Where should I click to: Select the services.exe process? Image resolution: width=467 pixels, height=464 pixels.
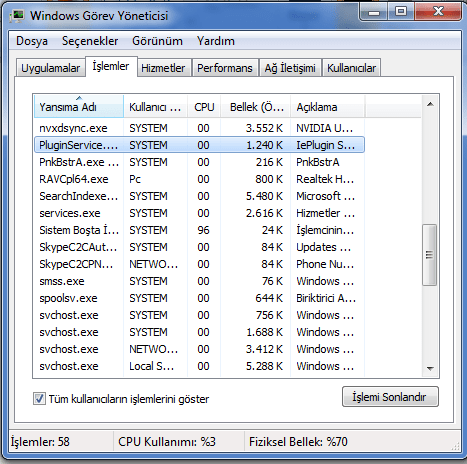point(199,213)
